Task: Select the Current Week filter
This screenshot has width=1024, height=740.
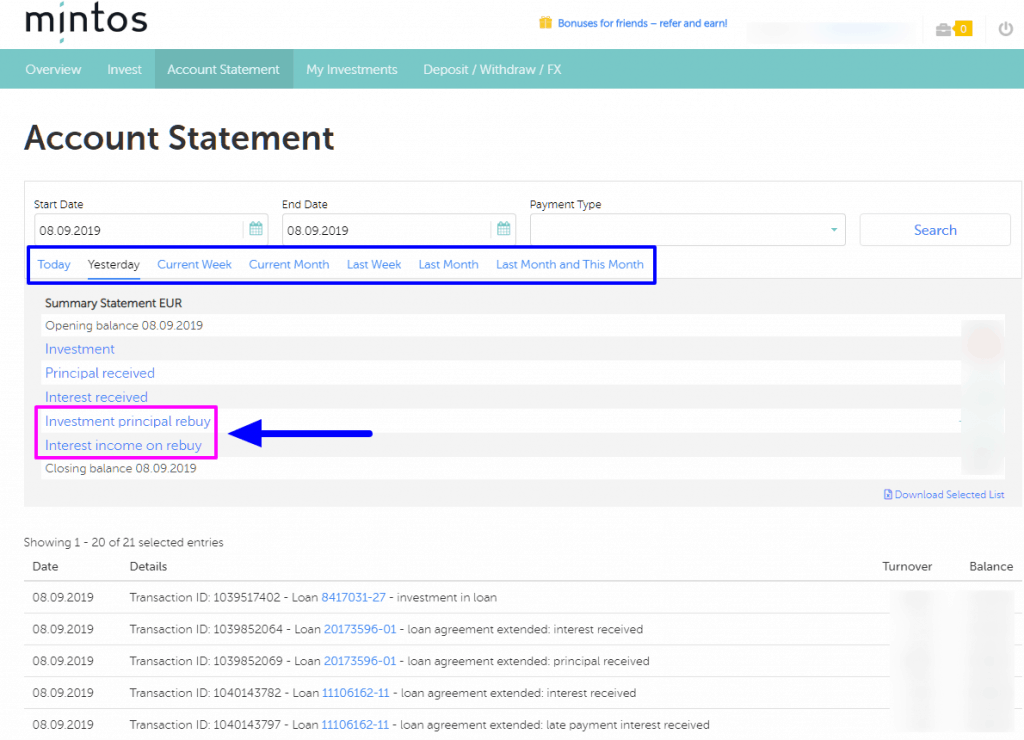Action: [194, 264]
